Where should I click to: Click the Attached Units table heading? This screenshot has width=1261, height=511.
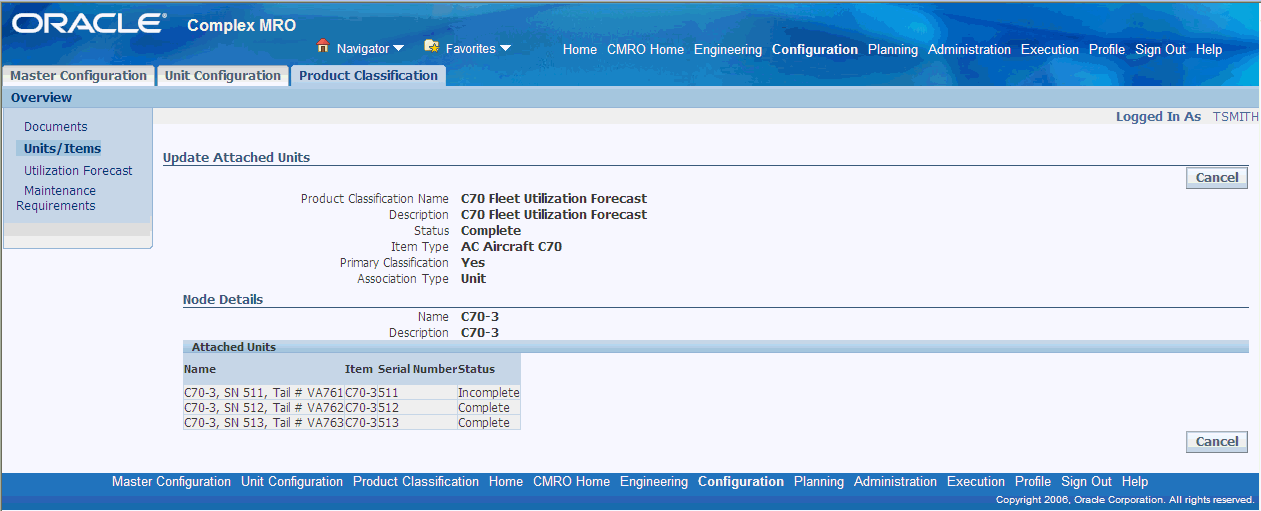click(234, 347)
